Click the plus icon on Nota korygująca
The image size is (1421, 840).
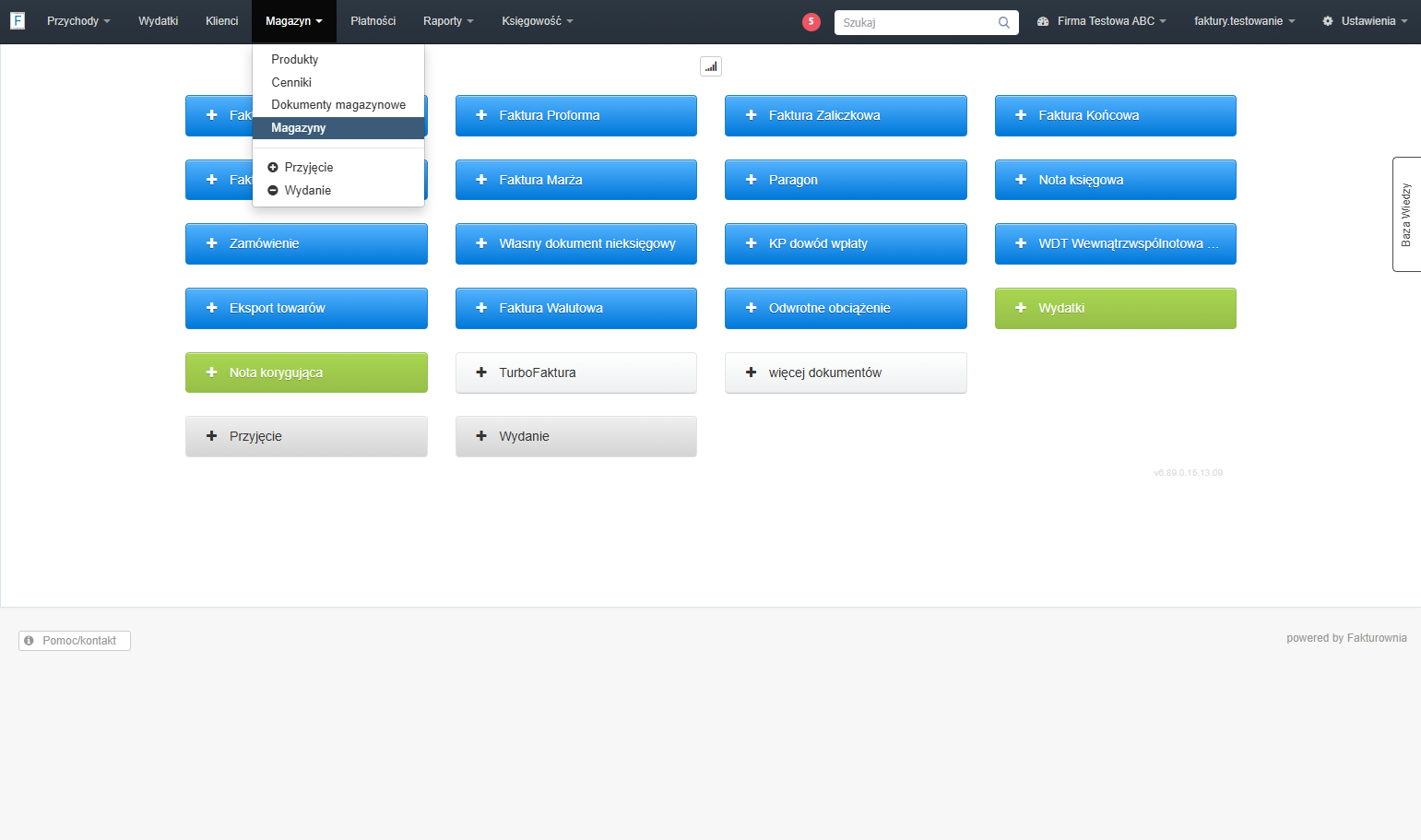click(x=211, y=373)
